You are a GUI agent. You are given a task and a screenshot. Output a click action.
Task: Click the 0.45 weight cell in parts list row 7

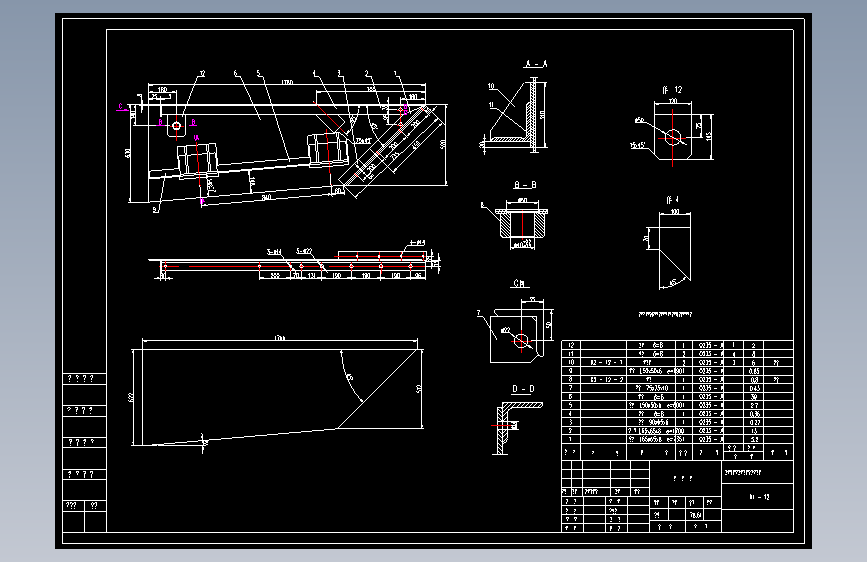[x=754, y=388]
